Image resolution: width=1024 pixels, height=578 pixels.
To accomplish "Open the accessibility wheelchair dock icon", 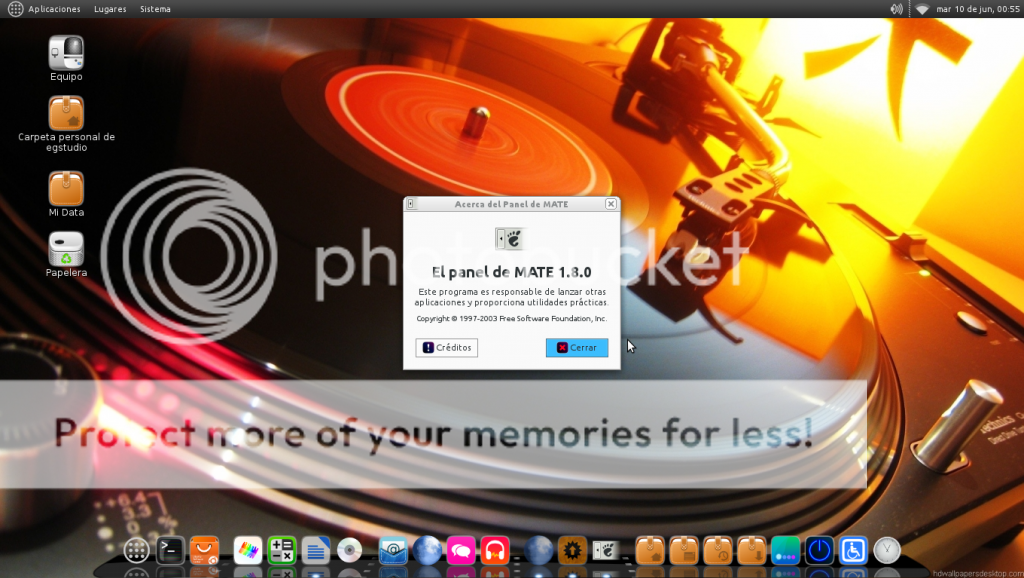I will point(853,550).
